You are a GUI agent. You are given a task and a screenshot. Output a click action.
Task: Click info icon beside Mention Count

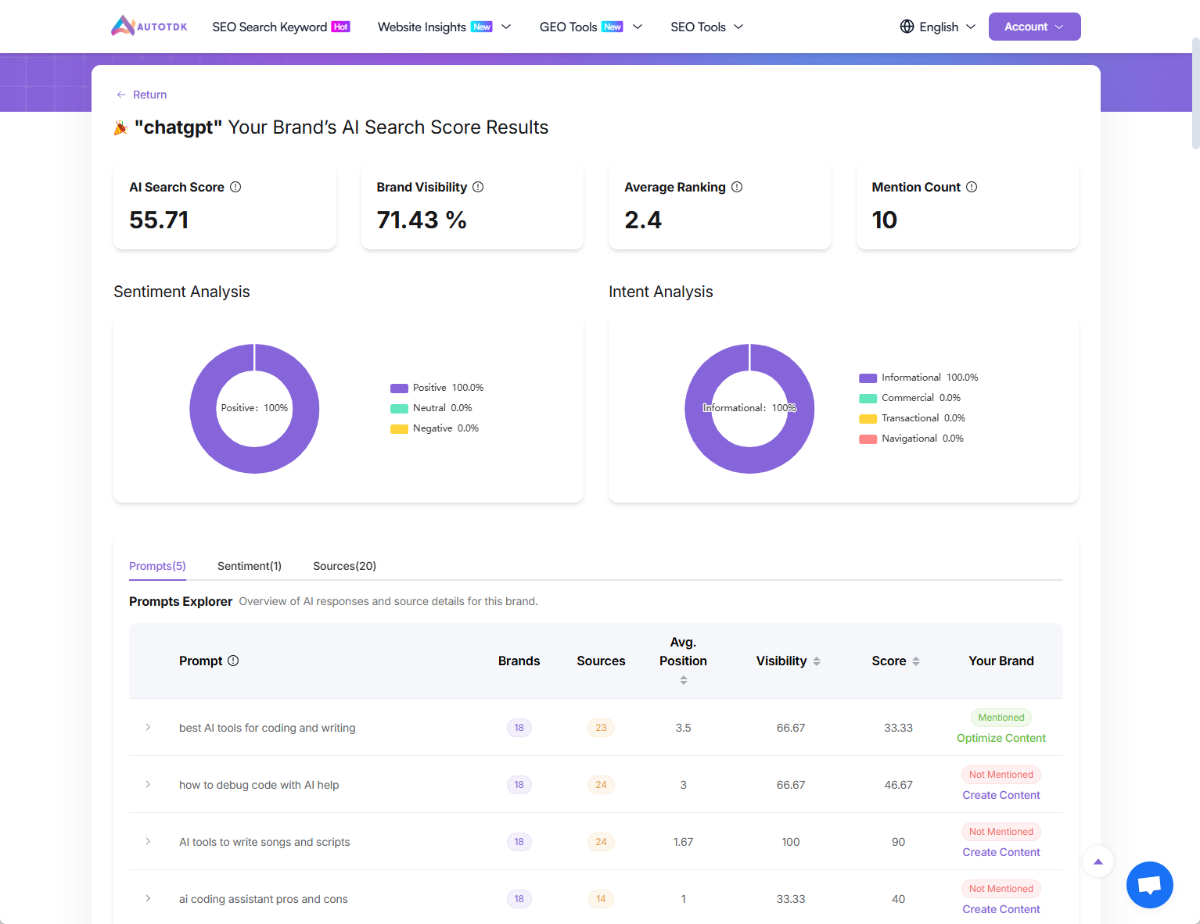tap(971, 187)
